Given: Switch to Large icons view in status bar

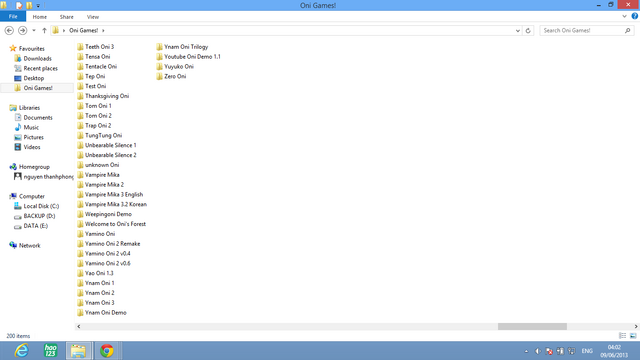Looking at the screenshot, I should point(633,336).
